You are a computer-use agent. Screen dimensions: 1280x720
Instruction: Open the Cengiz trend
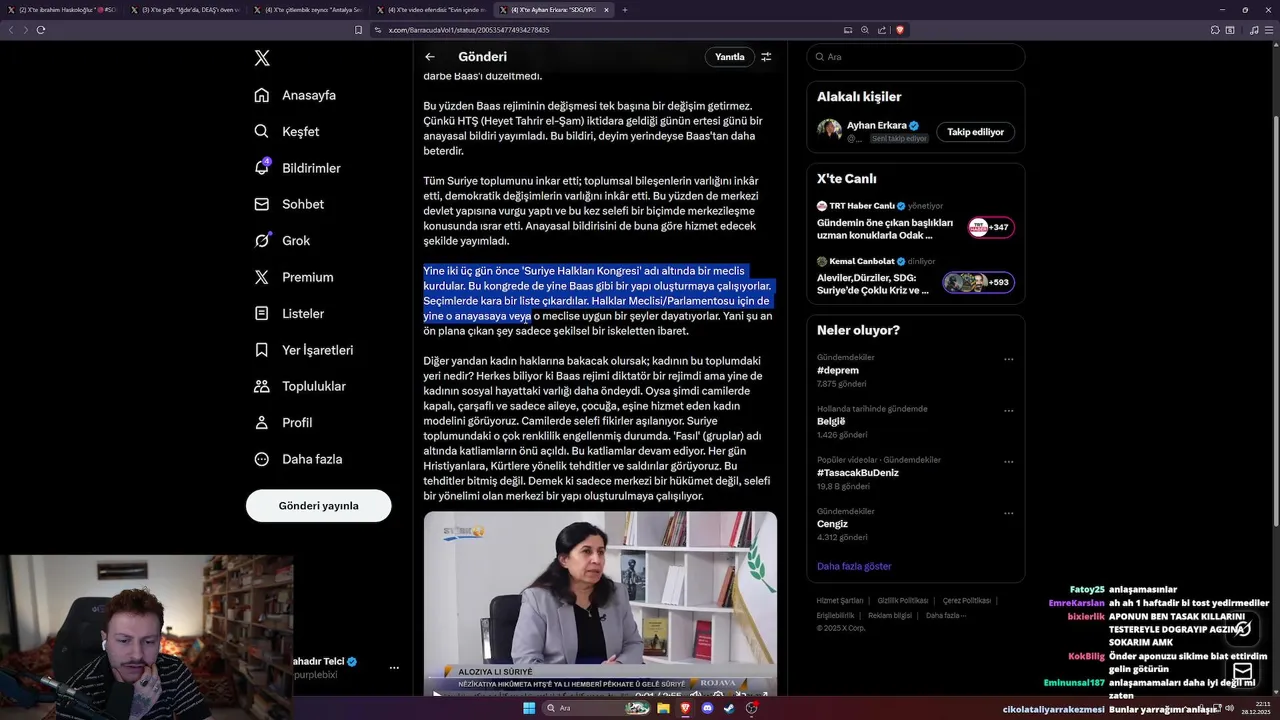click(x=832, y=523)
